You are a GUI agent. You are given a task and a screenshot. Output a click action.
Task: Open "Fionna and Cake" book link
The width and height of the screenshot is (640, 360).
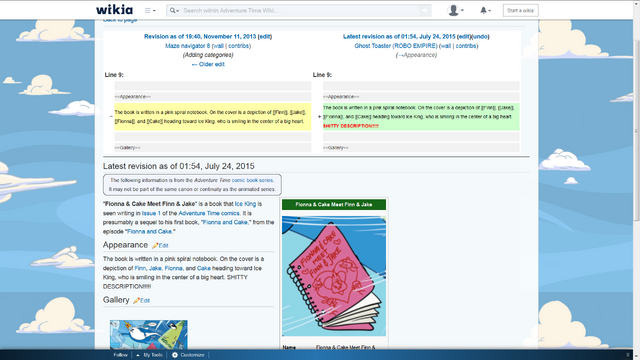click(225, 222)
